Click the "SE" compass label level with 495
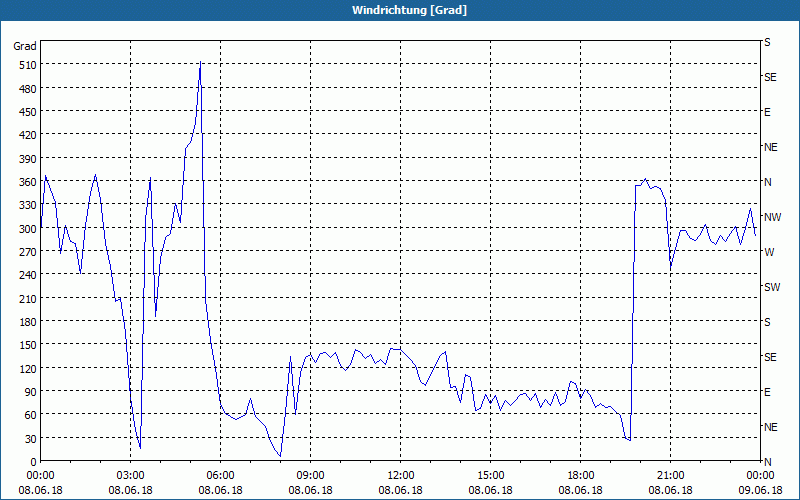Viewport: 800px width, 500px height. click(770, 77)
